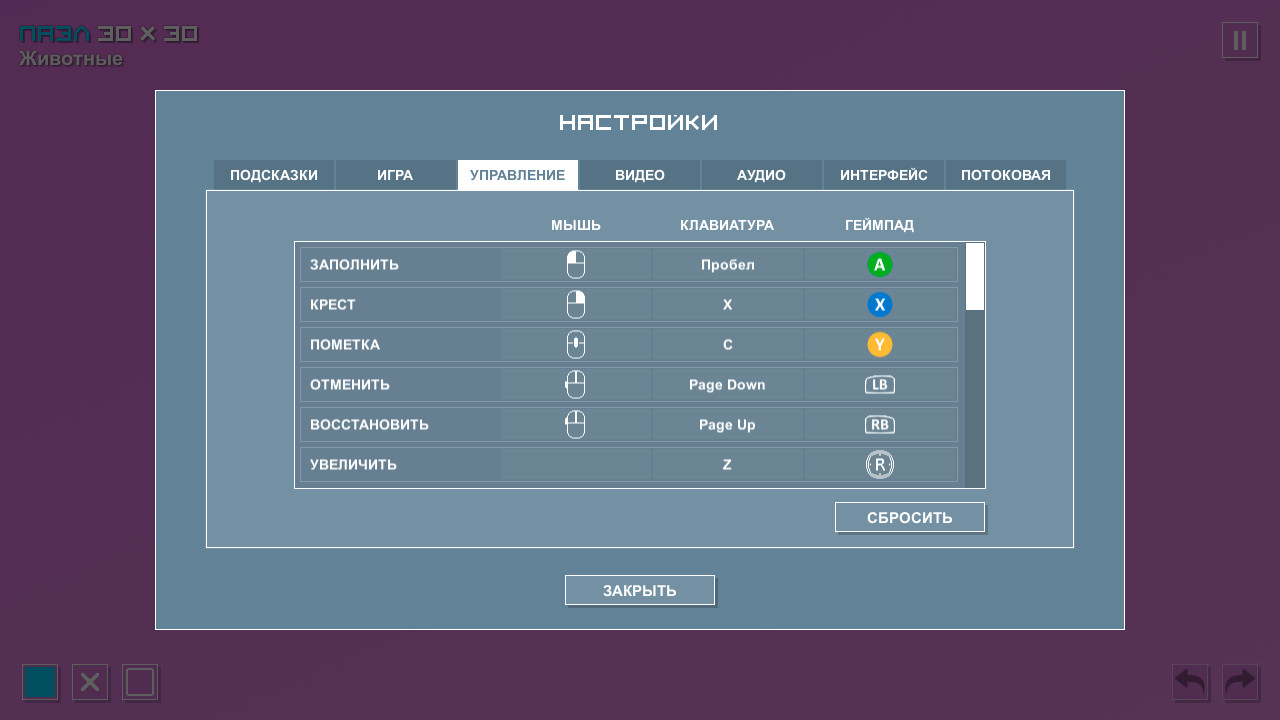Screen dimensions: 1280x720
Task: Click mouse icon in ВОССТАНОВИТЬ row
Action: pyautogui.click(x=575, y=425)
